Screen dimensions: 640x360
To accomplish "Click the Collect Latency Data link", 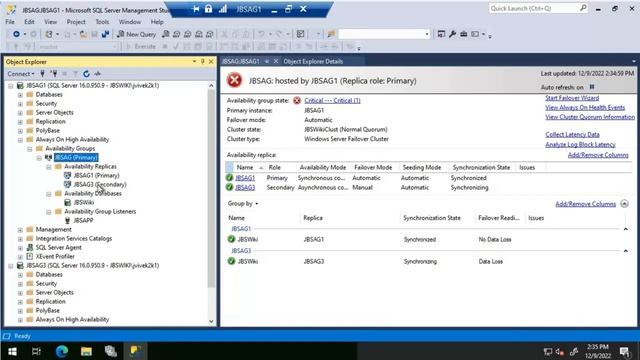I will (x=572, y=134).
